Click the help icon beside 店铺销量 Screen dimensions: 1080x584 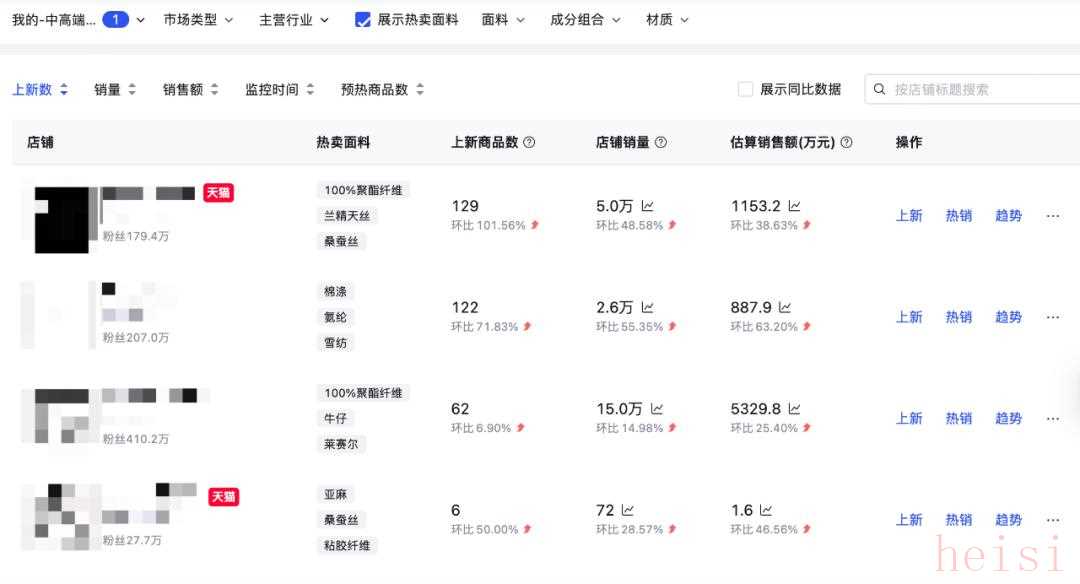661,142
